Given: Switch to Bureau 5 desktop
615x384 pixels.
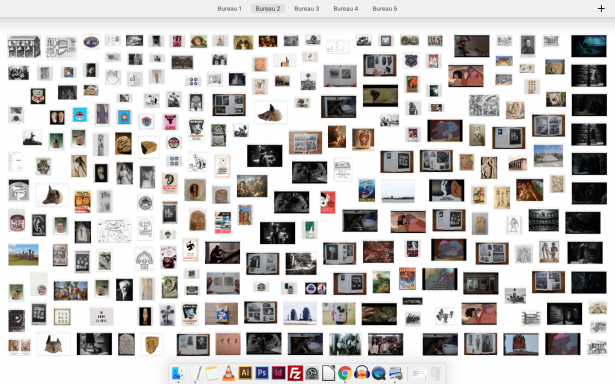Looking at the screenshot, I should click(385, 9).
